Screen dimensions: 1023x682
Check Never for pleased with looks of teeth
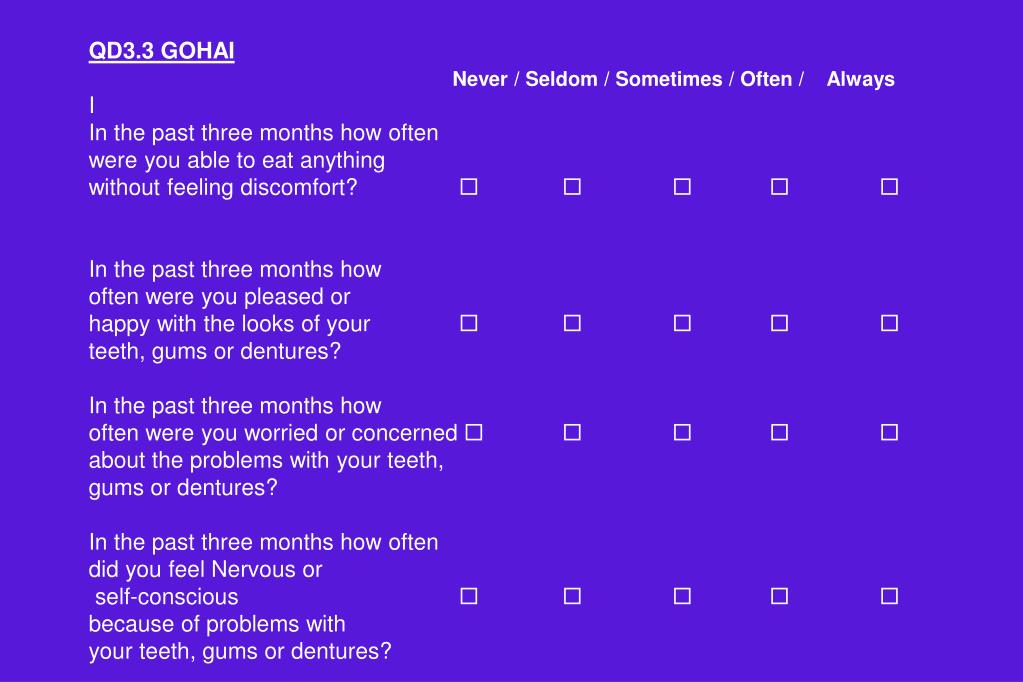[x=468, y=323]
